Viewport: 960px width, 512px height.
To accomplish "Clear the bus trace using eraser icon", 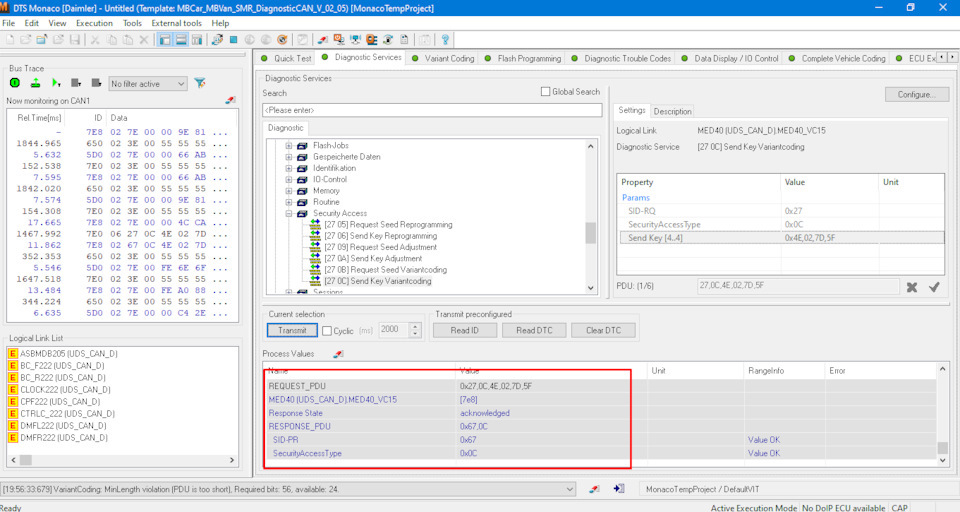I will 231,101.
